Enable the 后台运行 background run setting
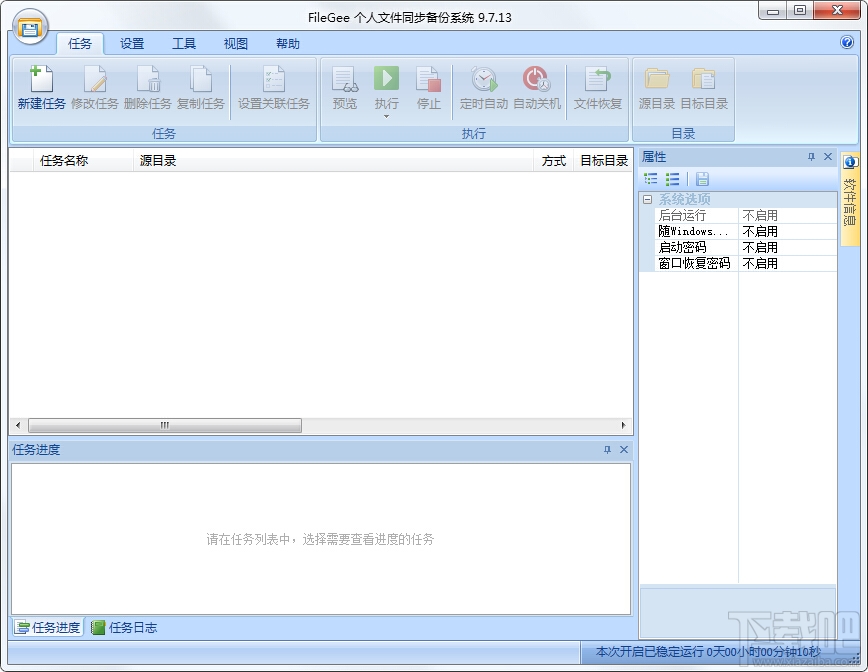This screenshot has height=672, width=868. pyautogui.click(x=786, y=214)
